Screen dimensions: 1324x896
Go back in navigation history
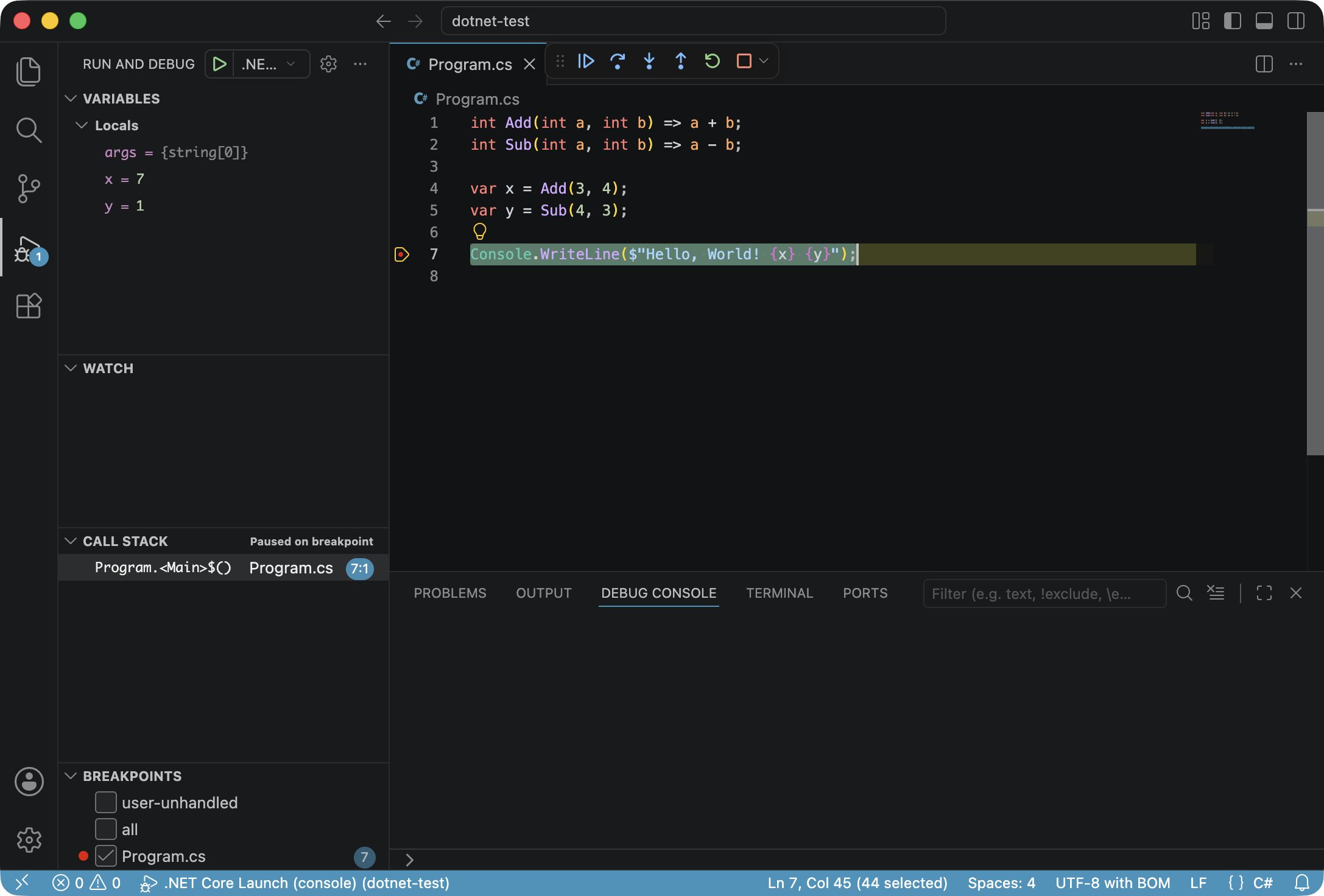click(383, 21)
